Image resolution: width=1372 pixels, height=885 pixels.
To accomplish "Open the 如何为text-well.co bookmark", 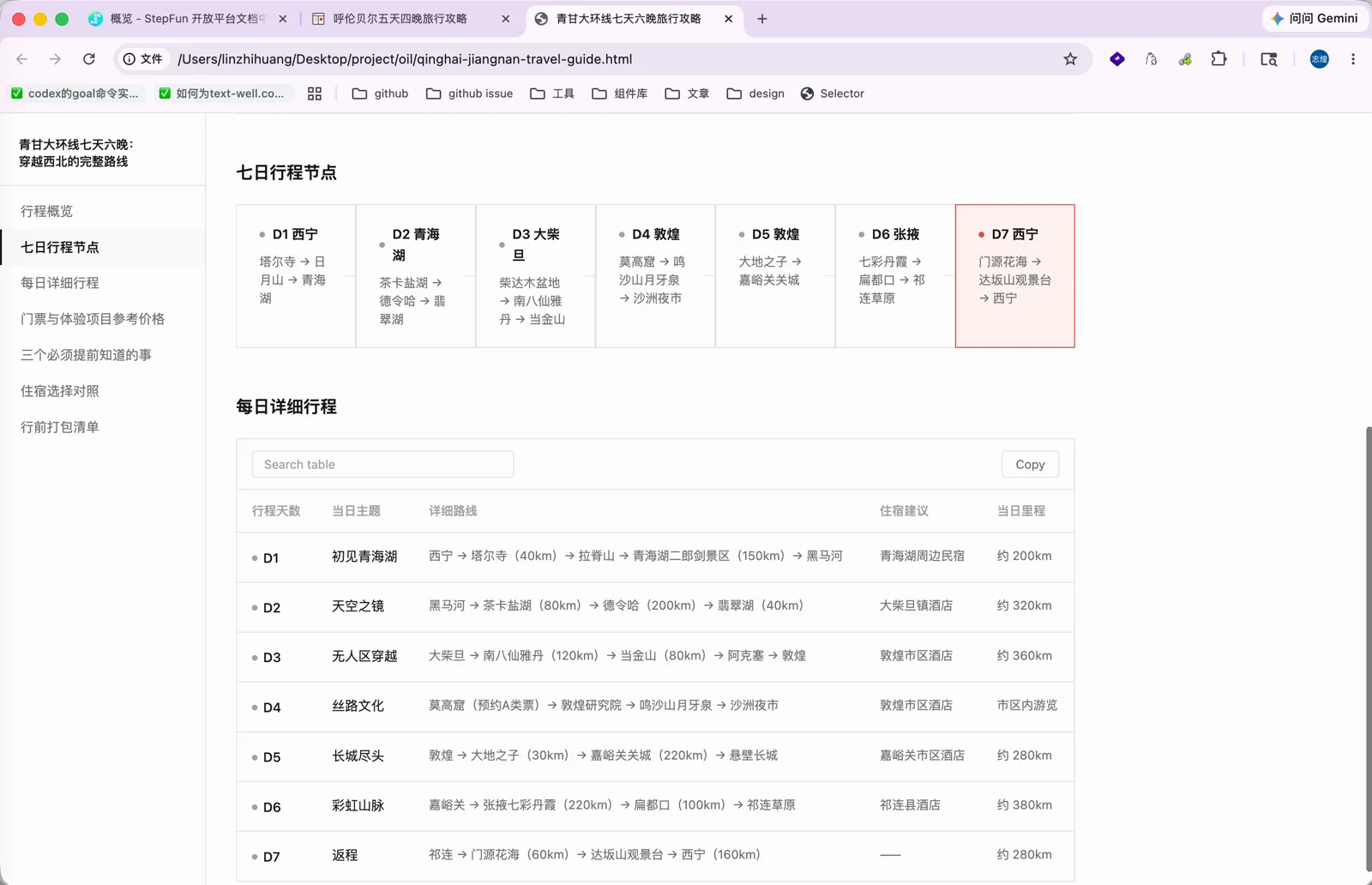I will pyautogui.click(x=221, y=93).
